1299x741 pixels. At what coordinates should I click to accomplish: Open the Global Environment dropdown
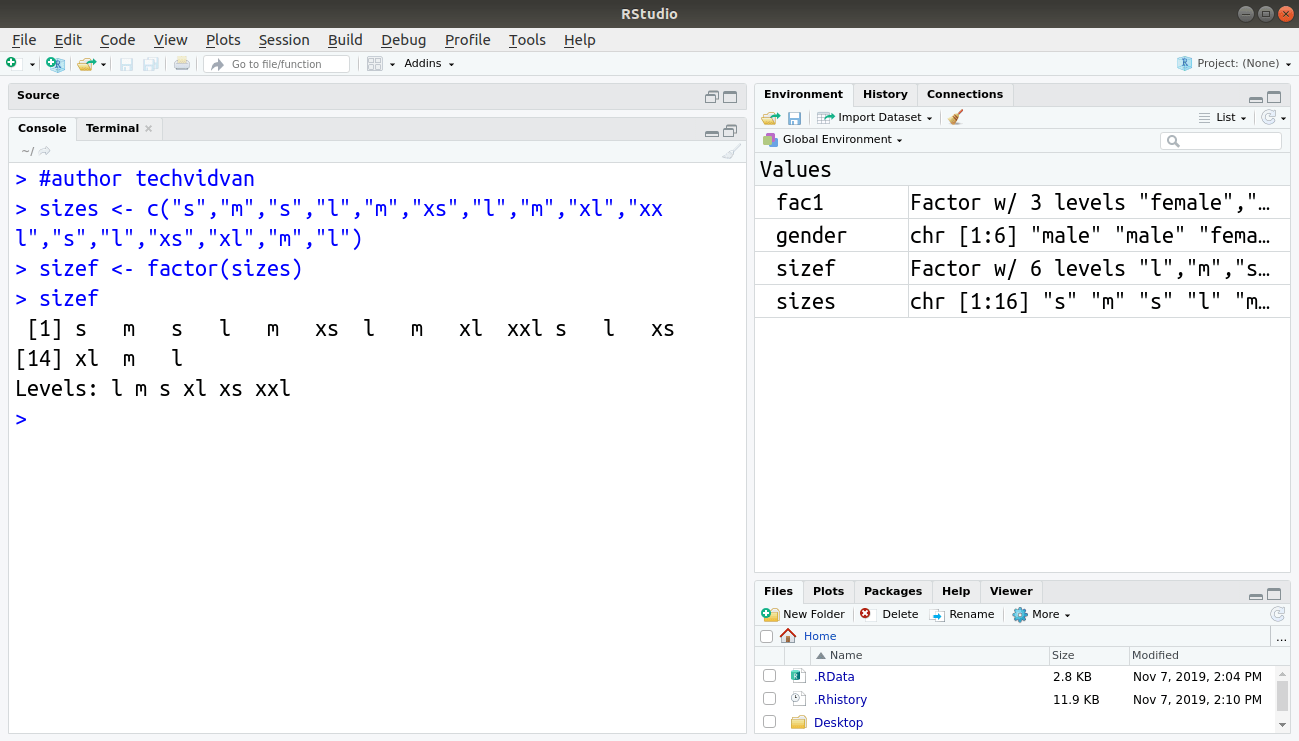(x=833, y=139)
